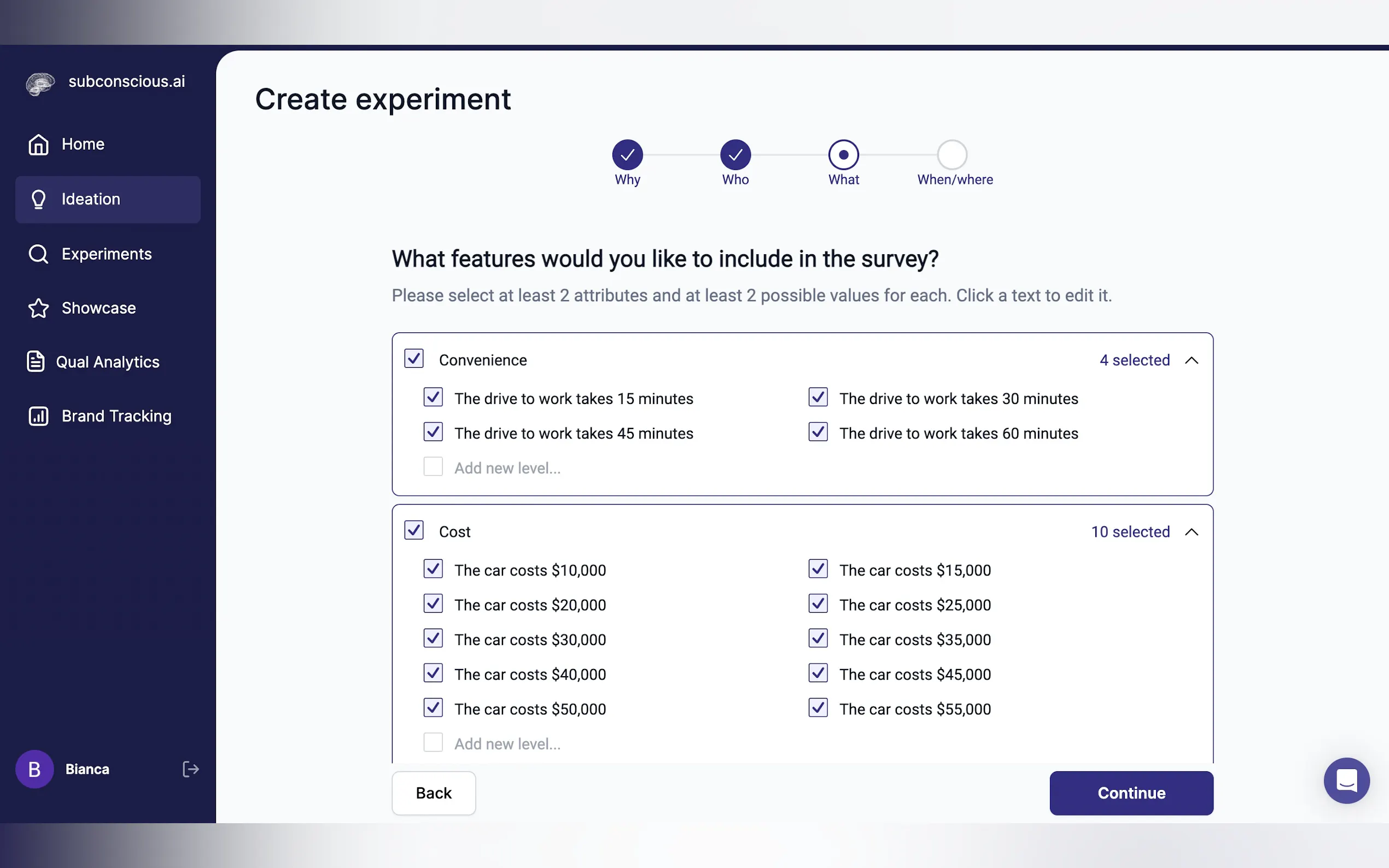Click the Qual Analytics document icon

36,362
